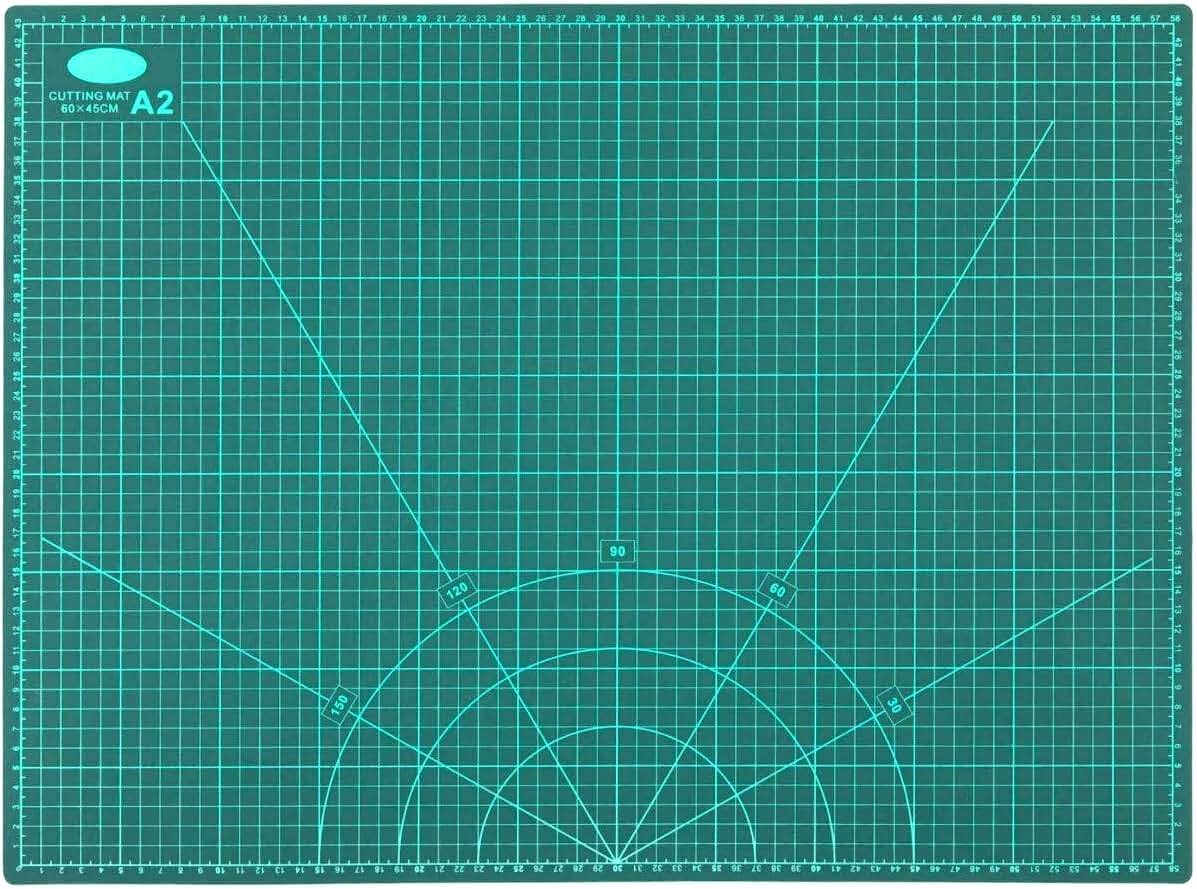Click number 30 on the top ruler

(619, 18)
